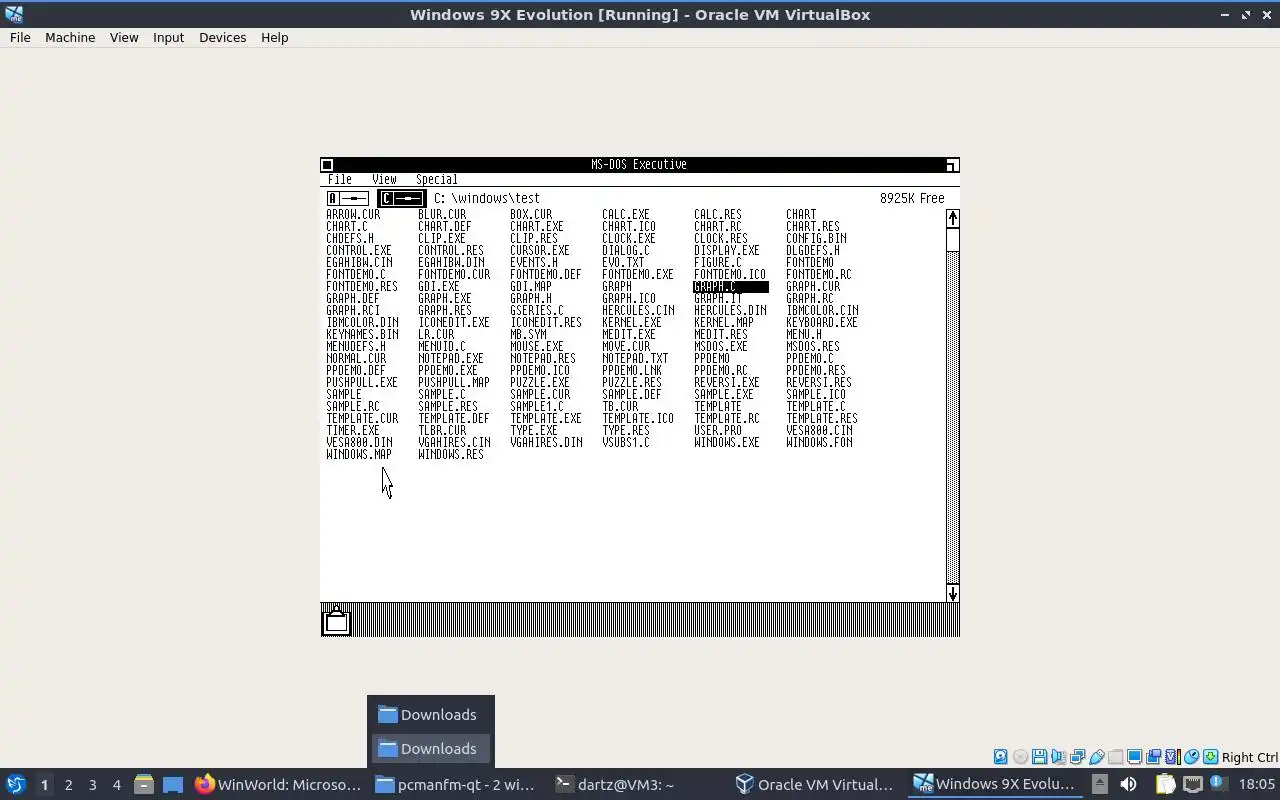Screen dimensions: 1280x800
Task: Open File menu in MS-DOS Executive
Action: coord(340,180)
